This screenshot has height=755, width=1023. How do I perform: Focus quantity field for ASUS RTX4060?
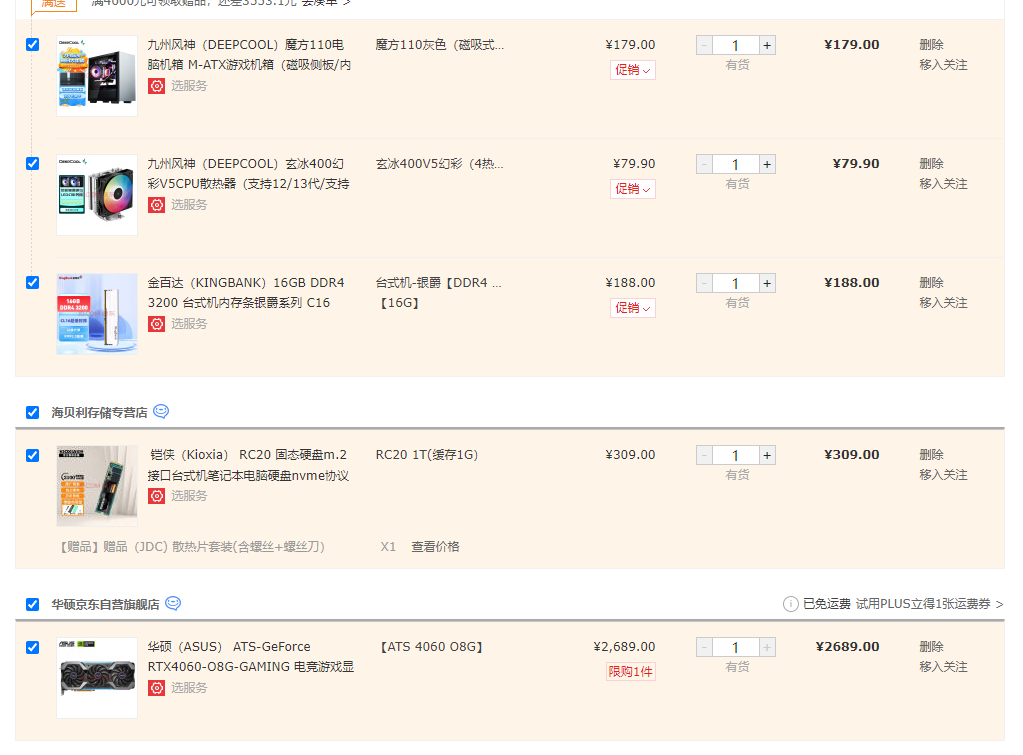click(736, 647)
